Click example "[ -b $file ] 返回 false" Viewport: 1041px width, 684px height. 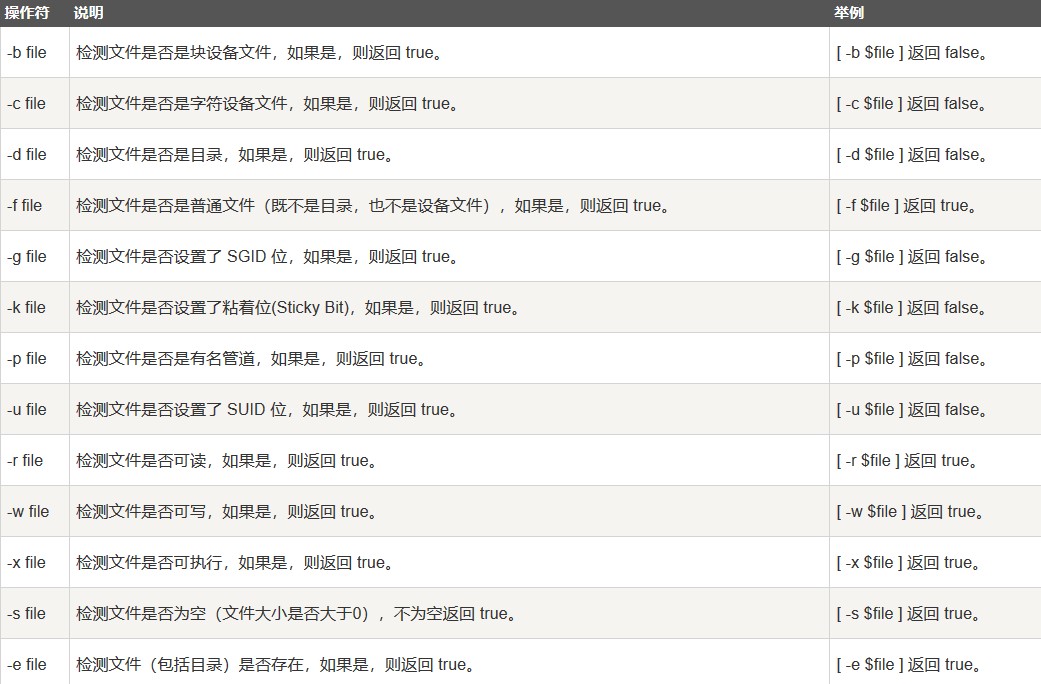click(912, 52)
